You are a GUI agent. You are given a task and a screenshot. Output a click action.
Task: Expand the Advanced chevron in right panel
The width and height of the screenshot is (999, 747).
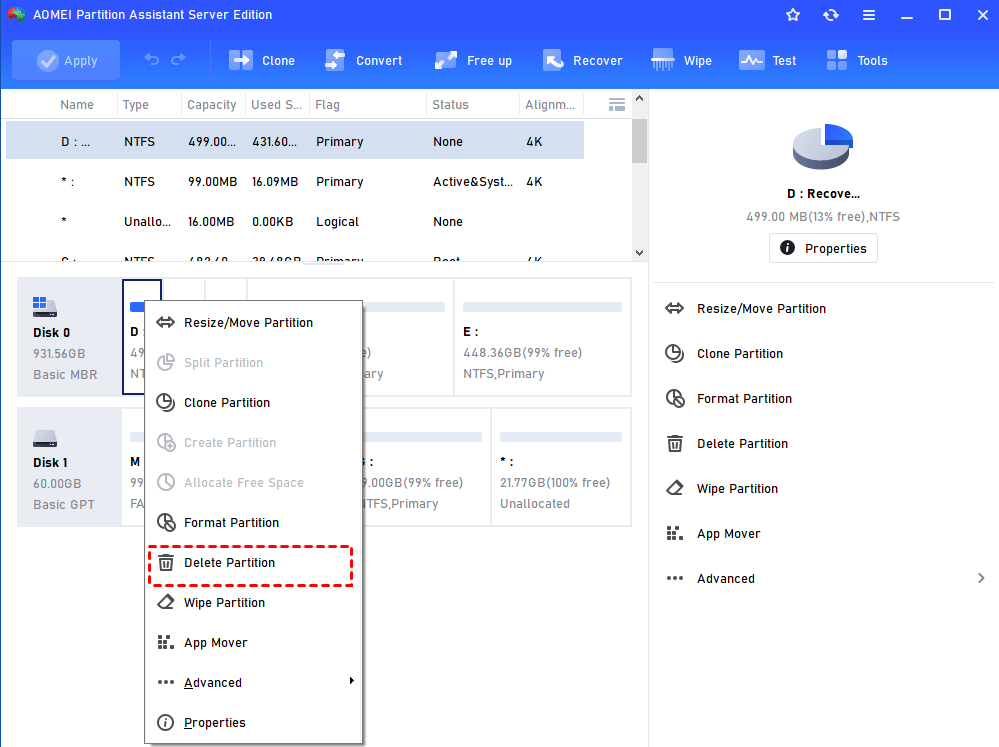click(981, 578)
